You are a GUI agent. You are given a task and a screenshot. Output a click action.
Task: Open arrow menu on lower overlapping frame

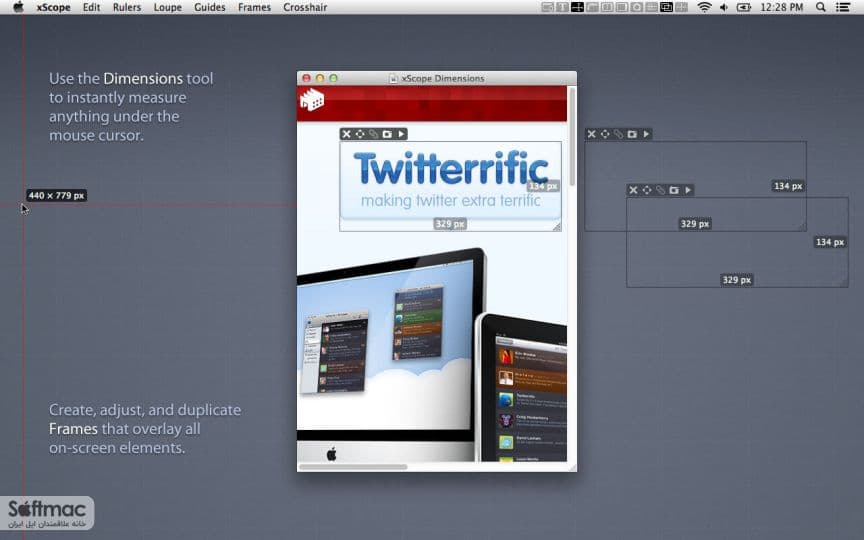coord(688,190)
